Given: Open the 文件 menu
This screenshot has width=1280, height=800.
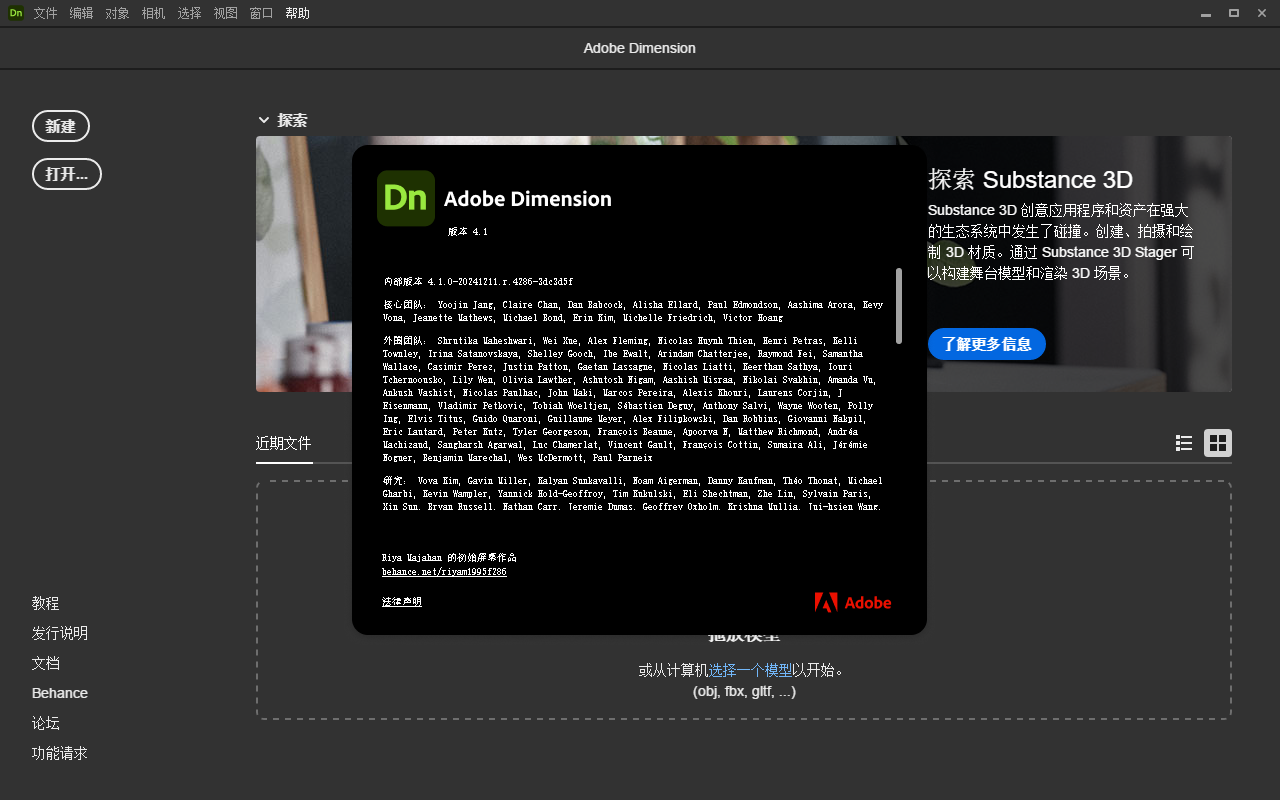Looking at the screenshot, I should (x=45, y=13).
